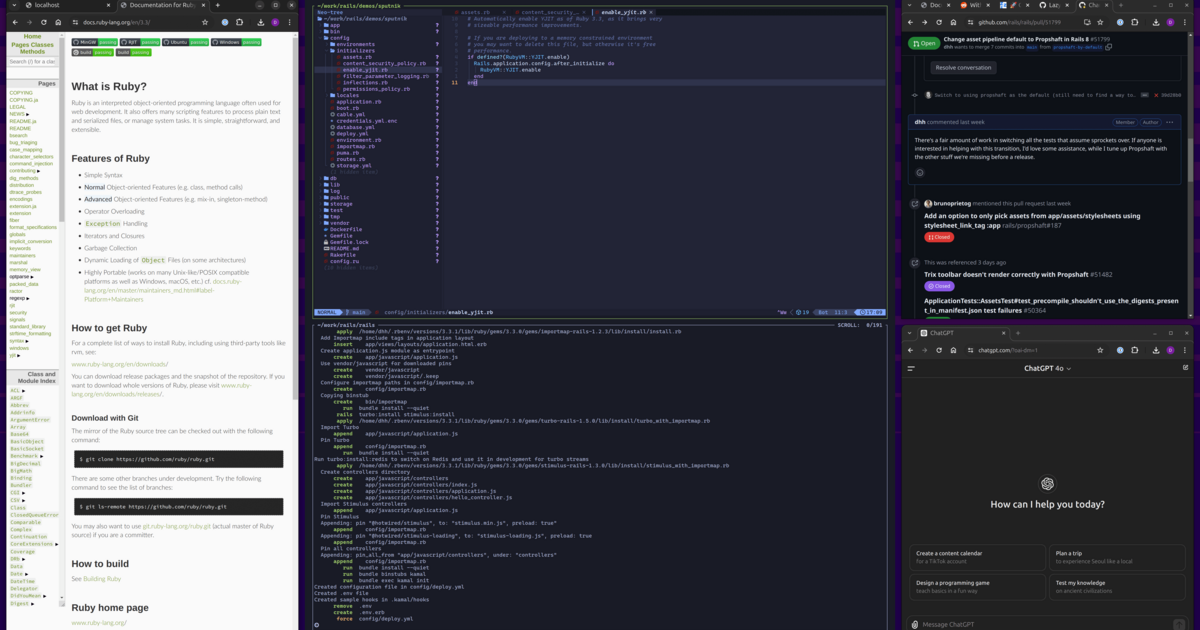Image resolution: width=1200 pixels, height=630 pixels.
Task: Copy the propshaft-by-default branch name
Action: coord(1108,47)
